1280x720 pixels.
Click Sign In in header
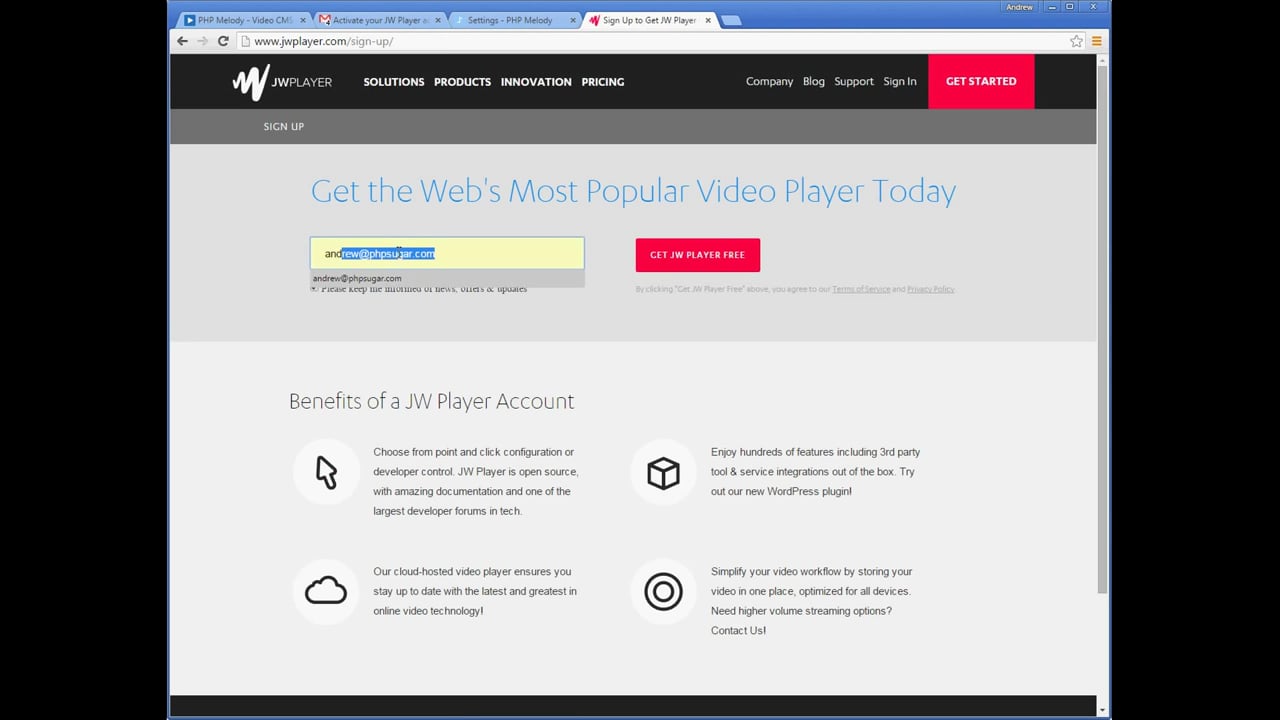900,82
